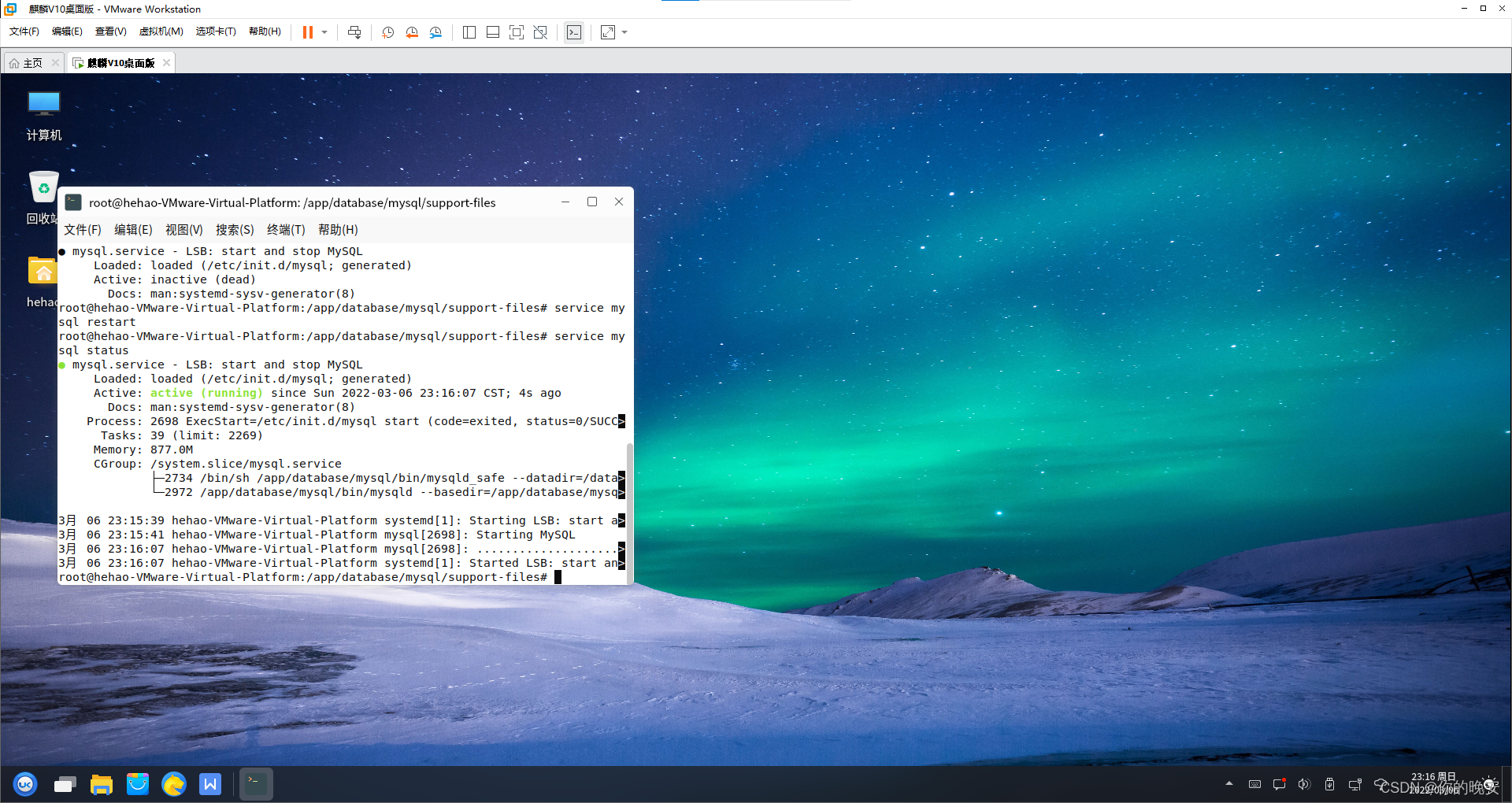The height and width of the screenshot is (803, 1512).
Task: Click the 'Tasks: 39 (limit: 2269)' line
Action: 182,435
